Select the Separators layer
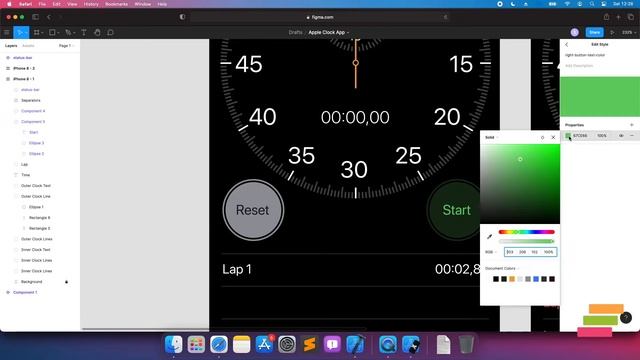 [31, 100]
